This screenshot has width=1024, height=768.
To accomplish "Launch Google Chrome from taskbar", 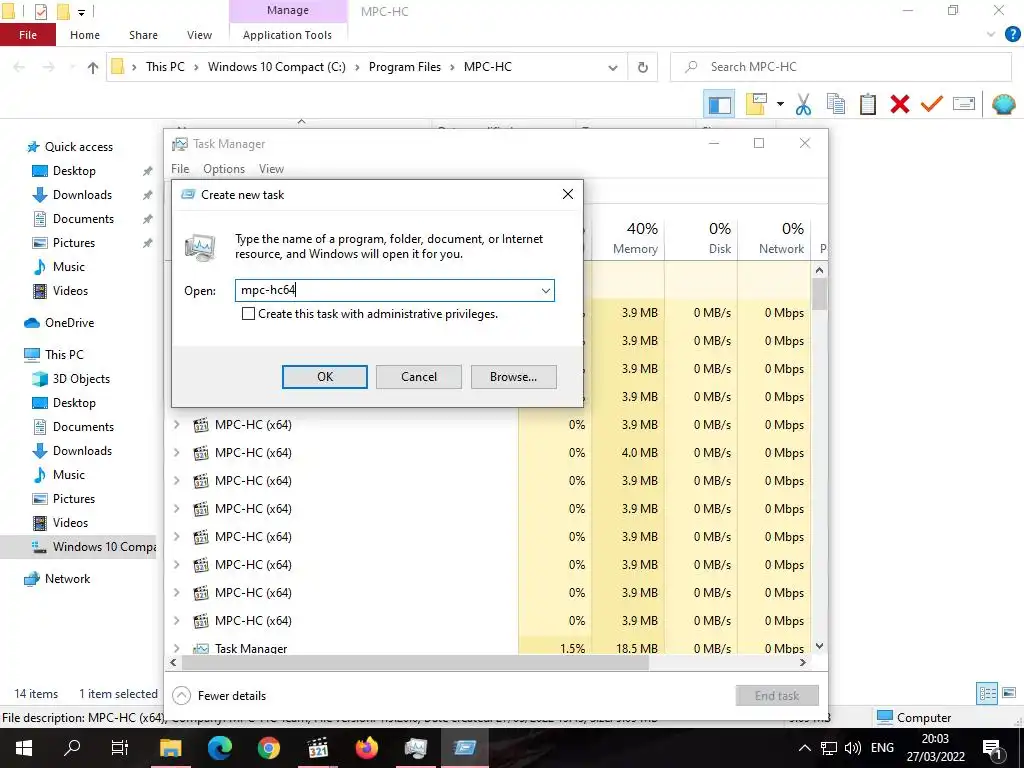I will pyautogui.click(x=268, y=748).
